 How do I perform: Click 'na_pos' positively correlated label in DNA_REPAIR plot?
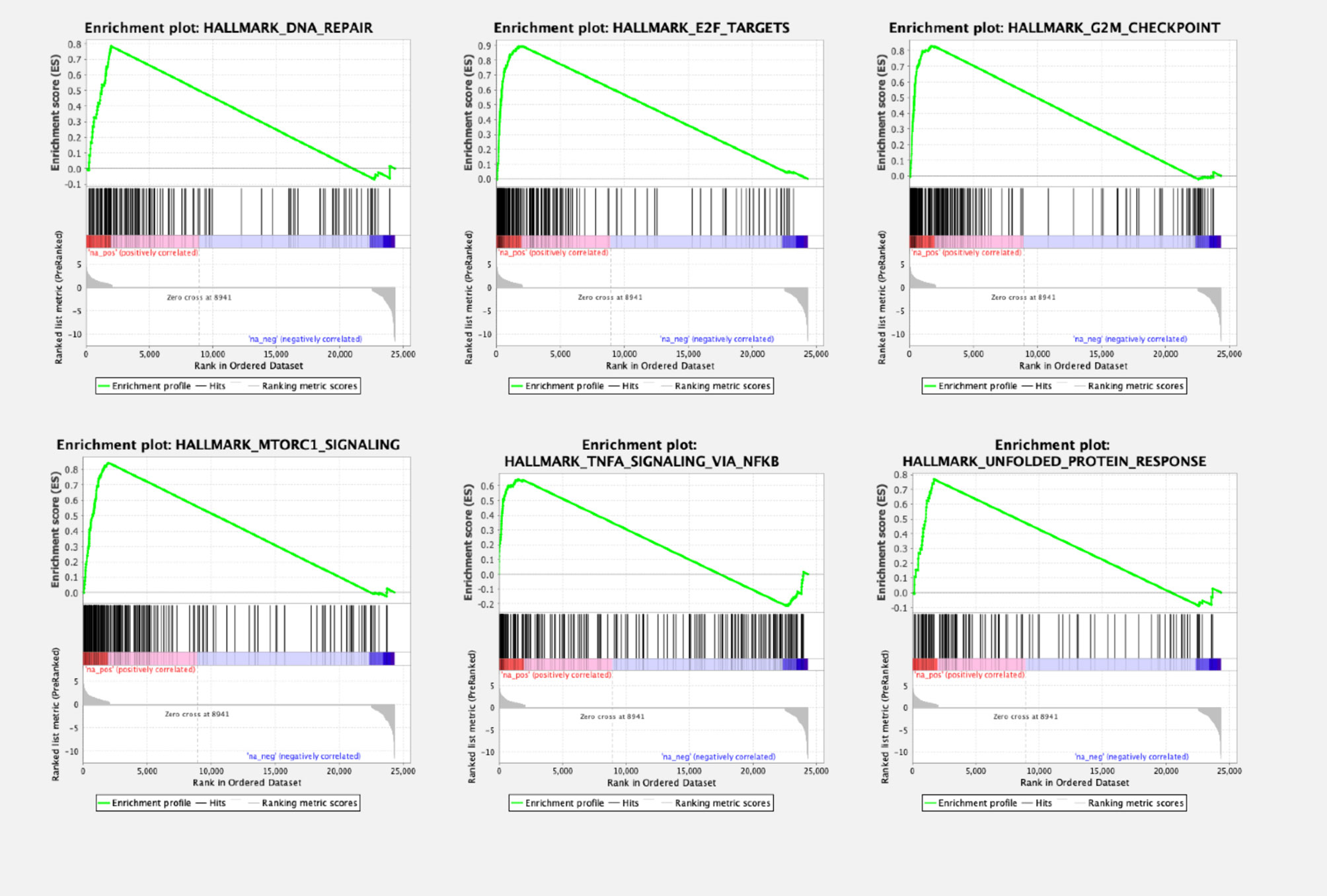tap(143, 252)
